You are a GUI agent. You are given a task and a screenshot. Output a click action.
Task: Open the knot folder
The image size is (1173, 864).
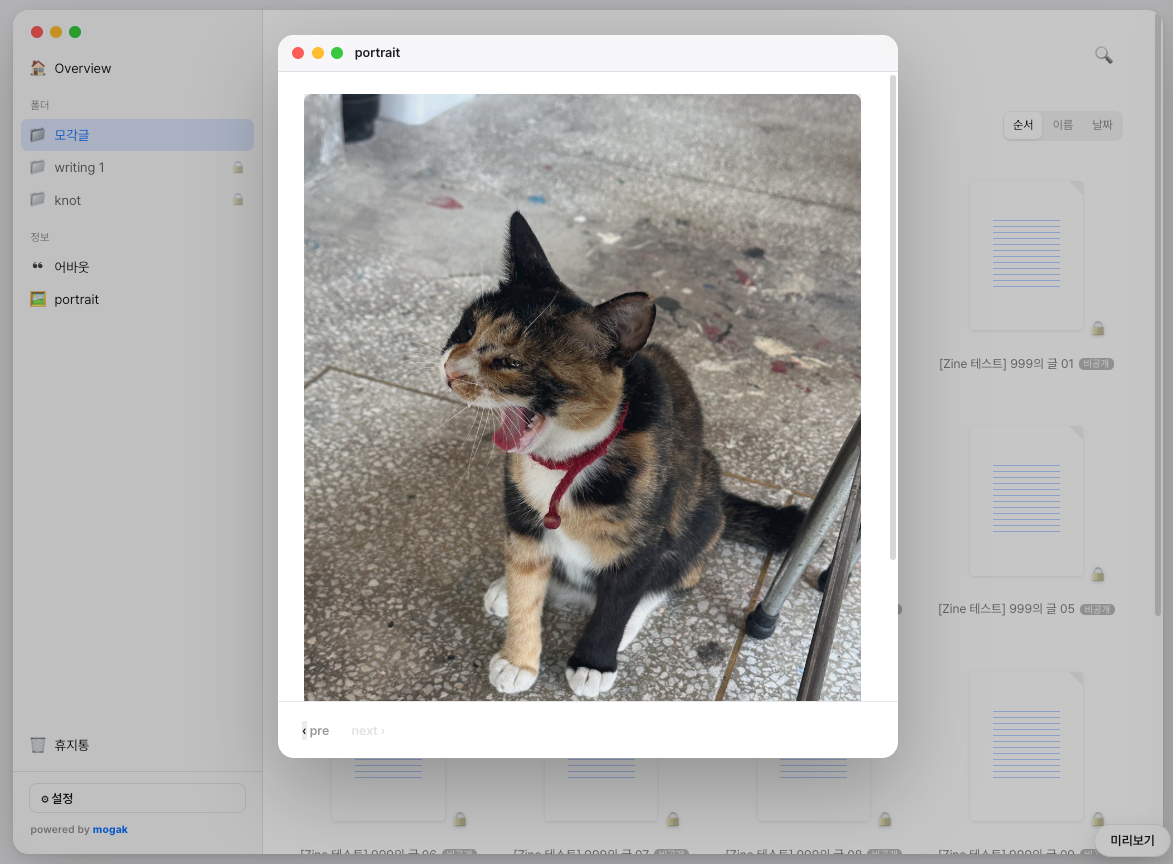click(137, 200)
